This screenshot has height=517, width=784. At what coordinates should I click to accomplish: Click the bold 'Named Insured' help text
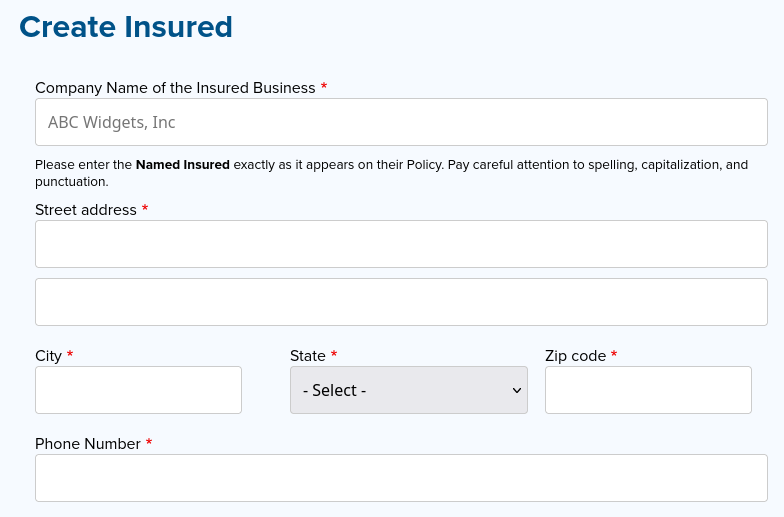click(183, 165)
